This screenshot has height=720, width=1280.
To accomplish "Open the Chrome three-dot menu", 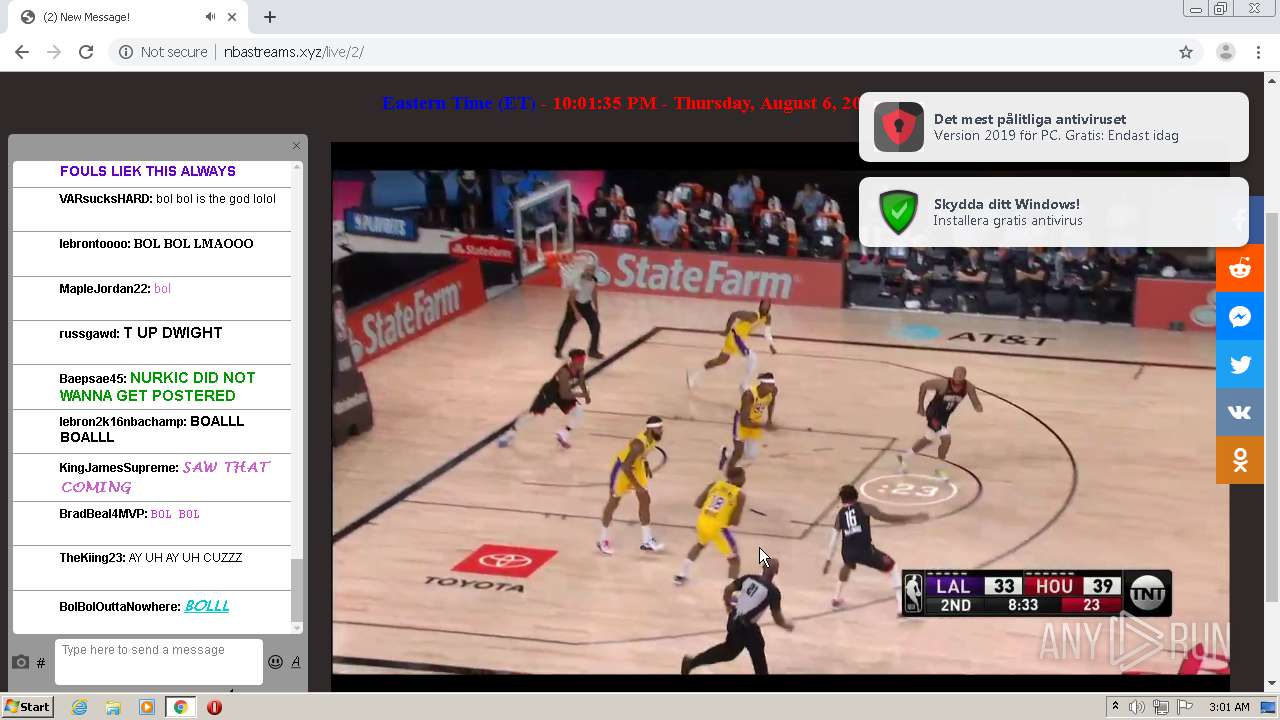I will (x=1258, y=52).
